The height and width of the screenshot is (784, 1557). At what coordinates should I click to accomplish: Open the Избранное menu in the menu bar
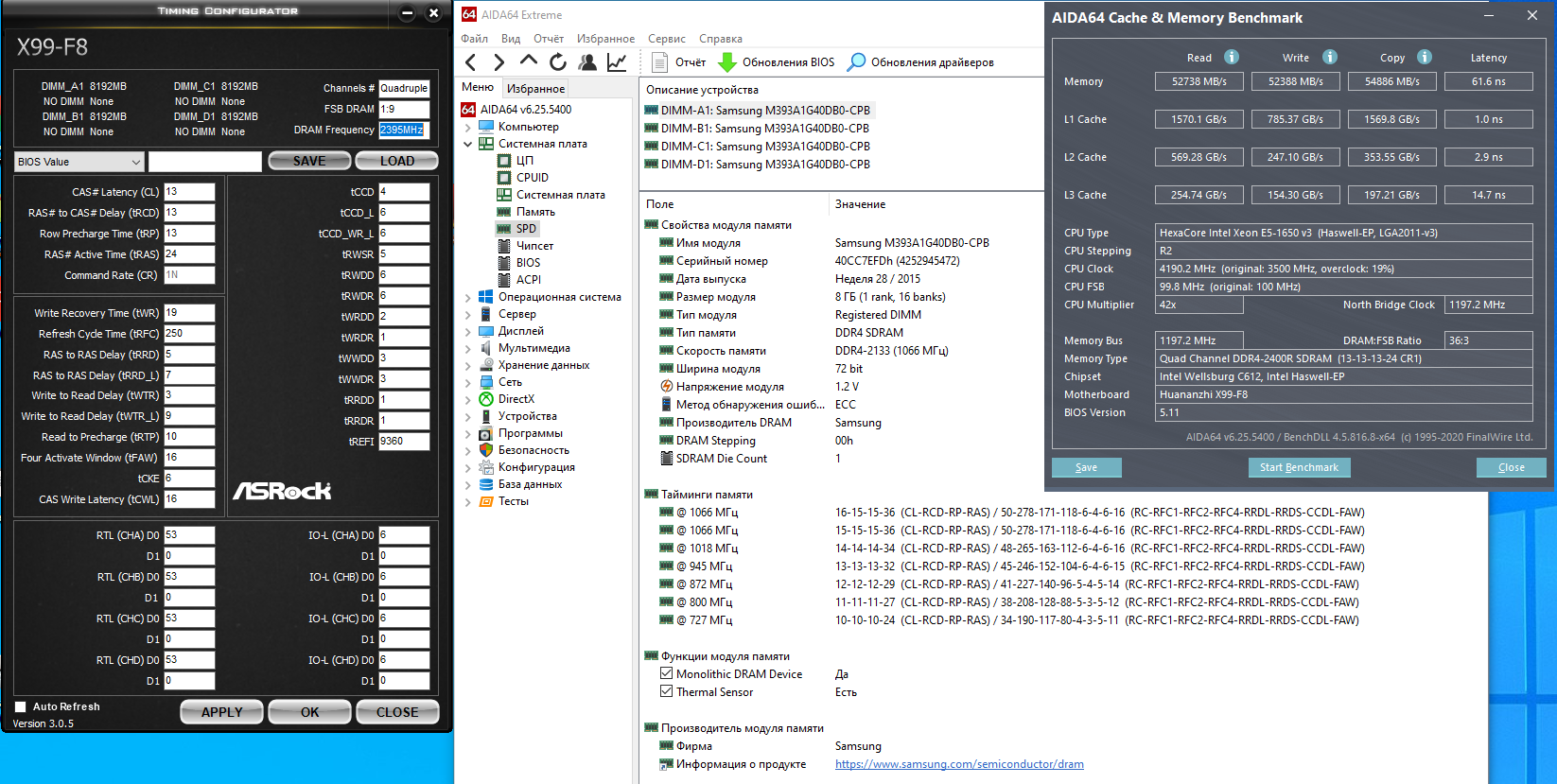[606, 39]
